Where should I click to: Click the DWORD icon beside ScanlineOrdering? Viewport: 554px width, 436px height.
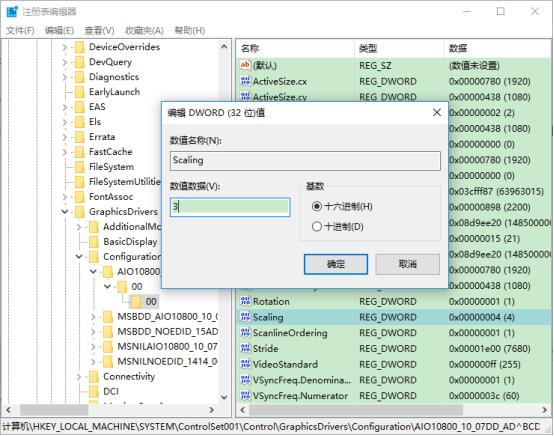coord(245,332)
